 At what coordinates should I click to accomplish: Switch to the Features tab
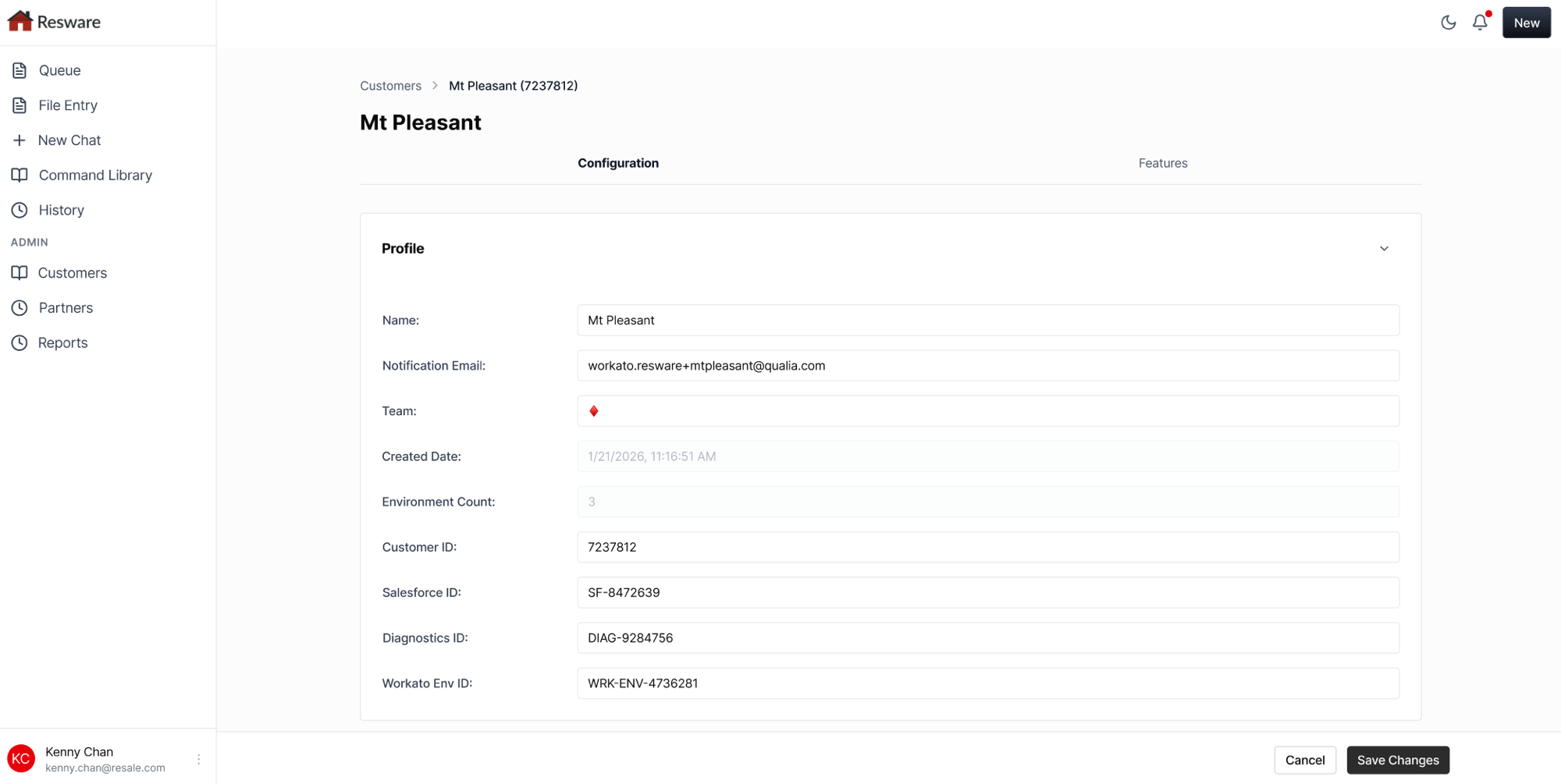point(1163,163)
